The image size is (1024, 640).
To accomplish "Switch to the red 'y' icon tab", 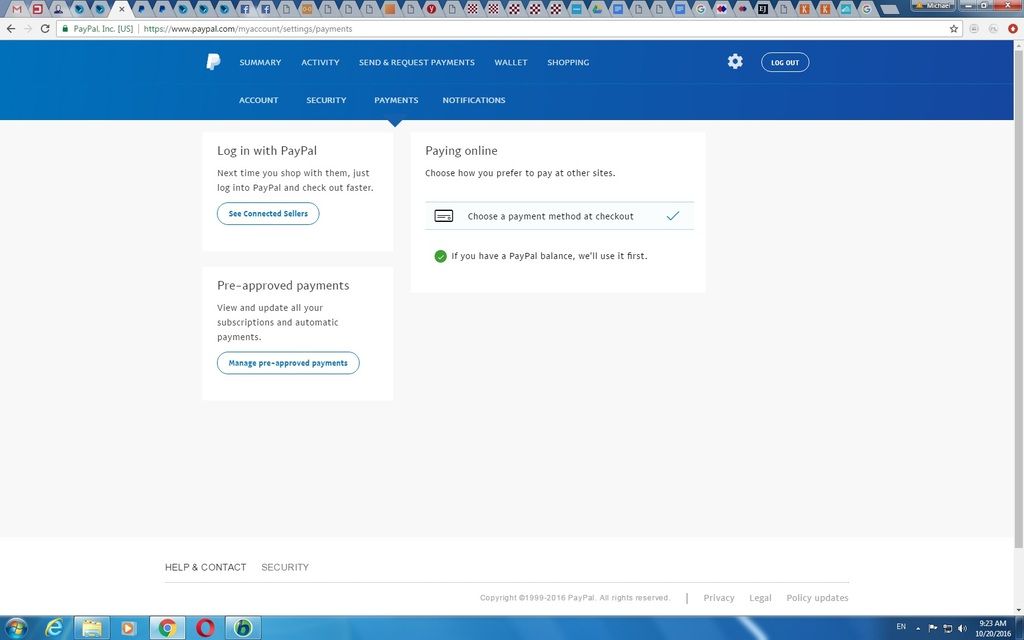I will pyautogui.click(x=431, y=9).
